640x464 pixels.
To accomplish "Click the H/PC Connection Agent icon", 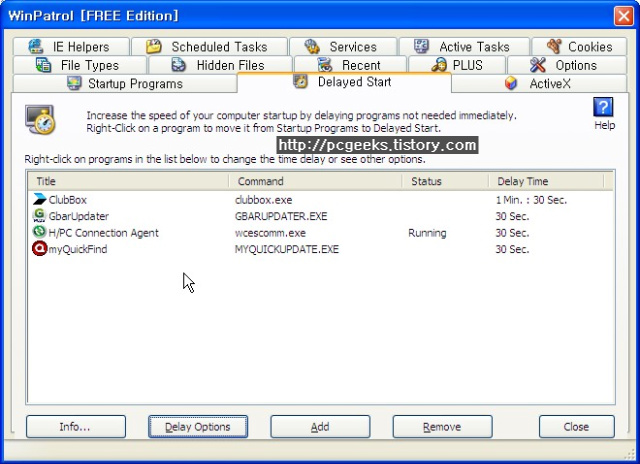I will click(x=39, y=232).
